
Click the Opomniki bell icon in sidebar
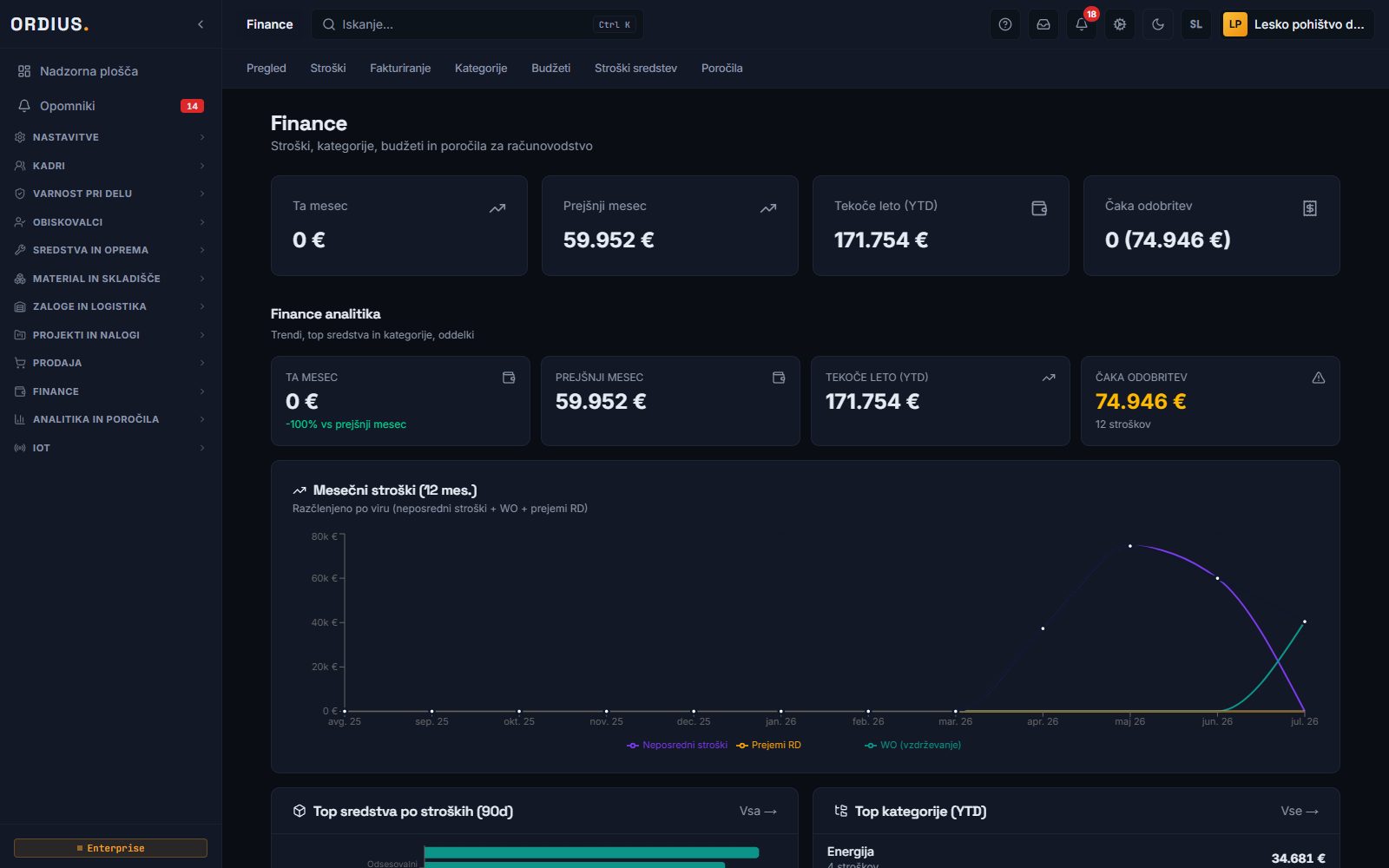pos(24,106)
